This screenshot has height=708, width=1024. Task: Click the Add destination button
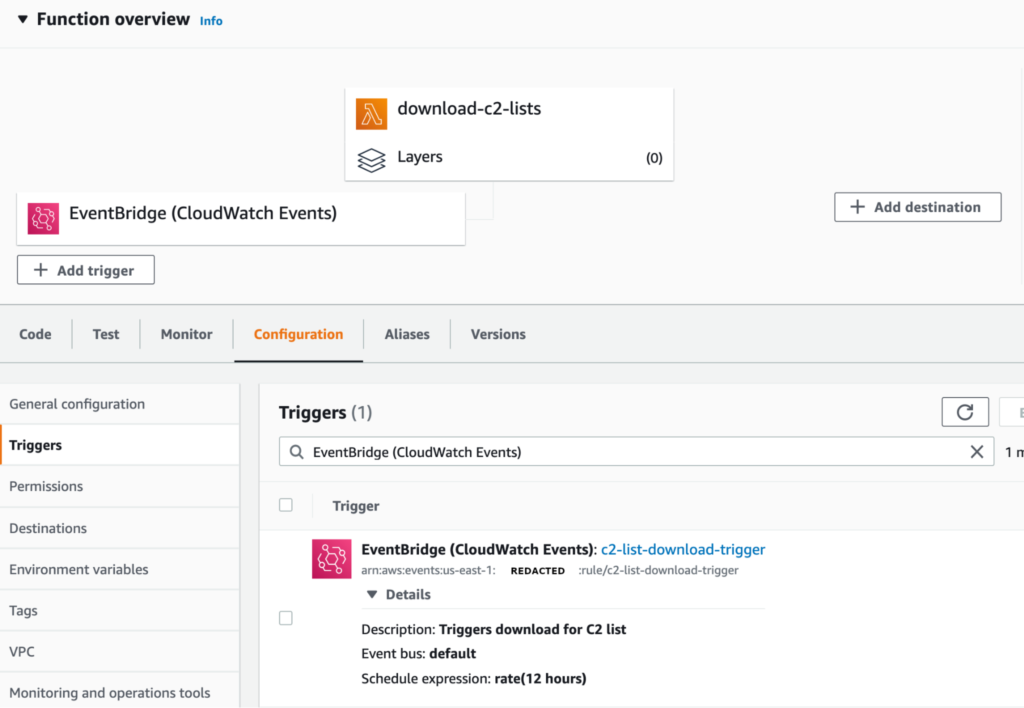click(x=917, y=207)
